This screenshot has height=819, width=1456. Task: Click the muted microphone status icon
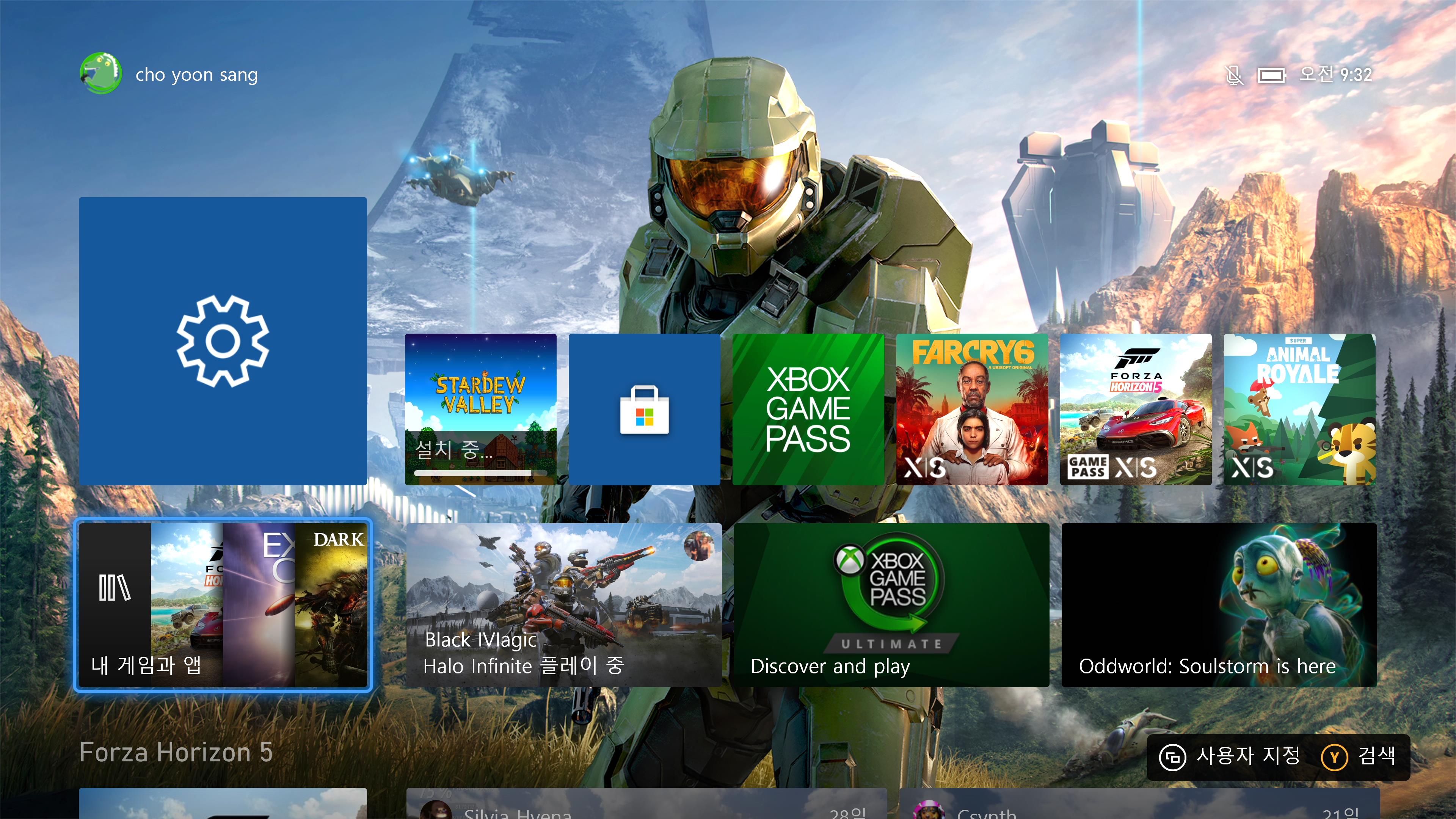[x=1234, y=75]
